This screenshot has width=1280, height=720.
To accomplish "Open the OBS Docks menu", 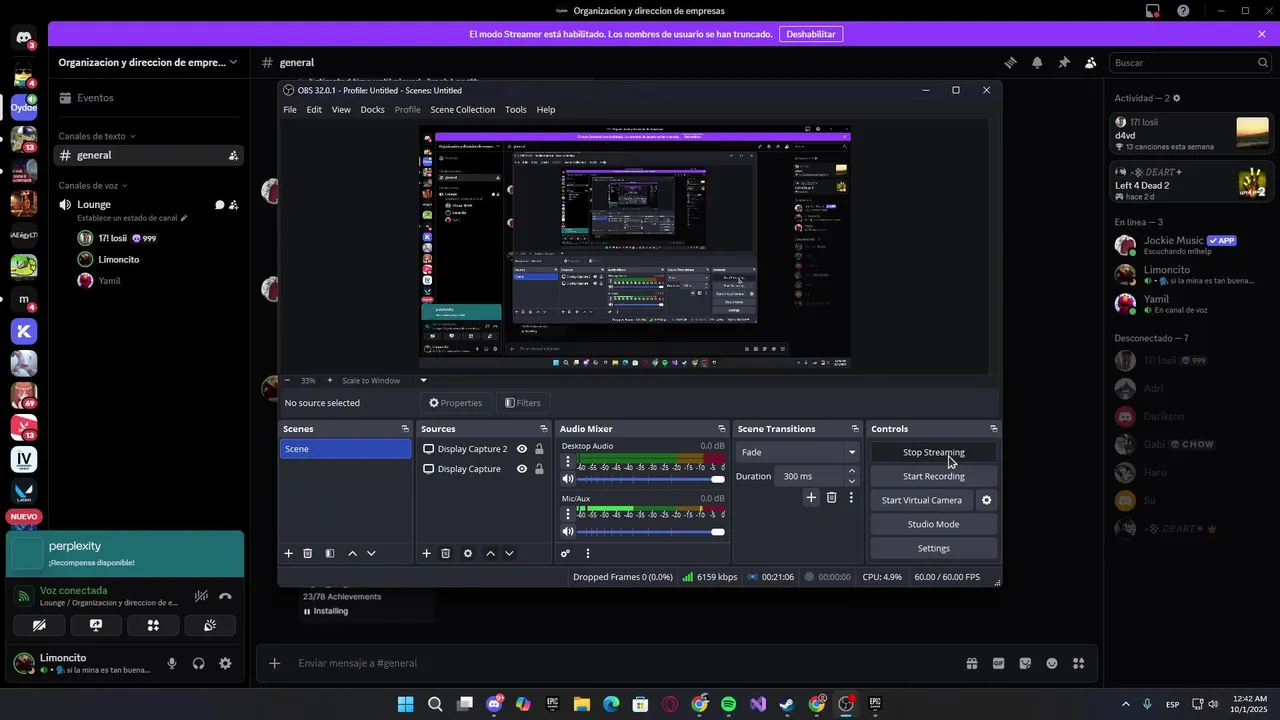I will tap(372, 110).
